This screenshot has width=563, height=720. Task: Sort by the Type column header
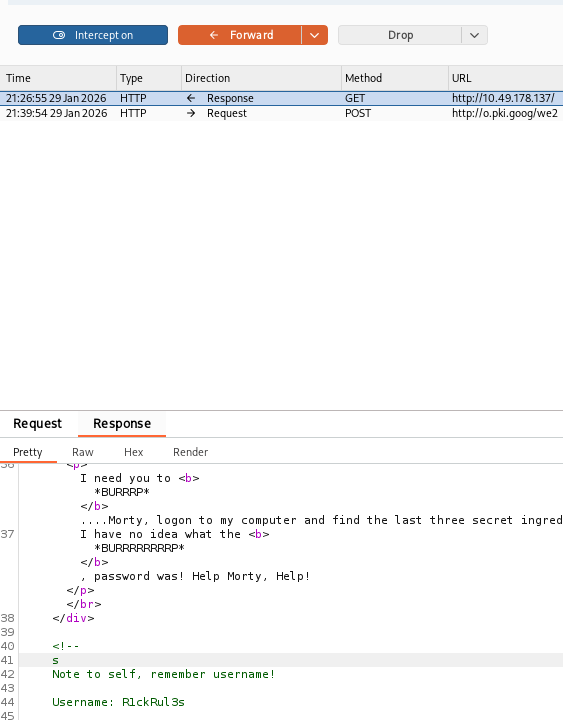(149, 78)
